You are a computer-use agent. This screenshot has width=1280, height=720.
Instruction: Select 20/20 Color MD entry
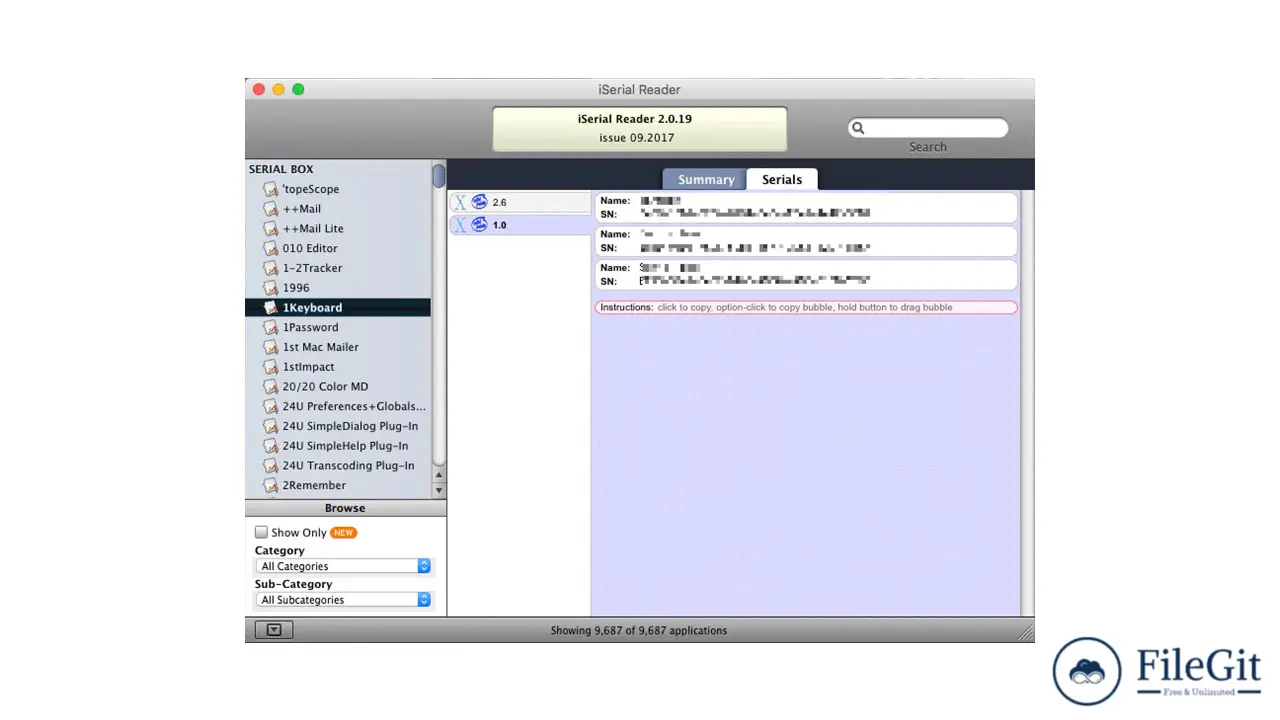click(338, 387)
